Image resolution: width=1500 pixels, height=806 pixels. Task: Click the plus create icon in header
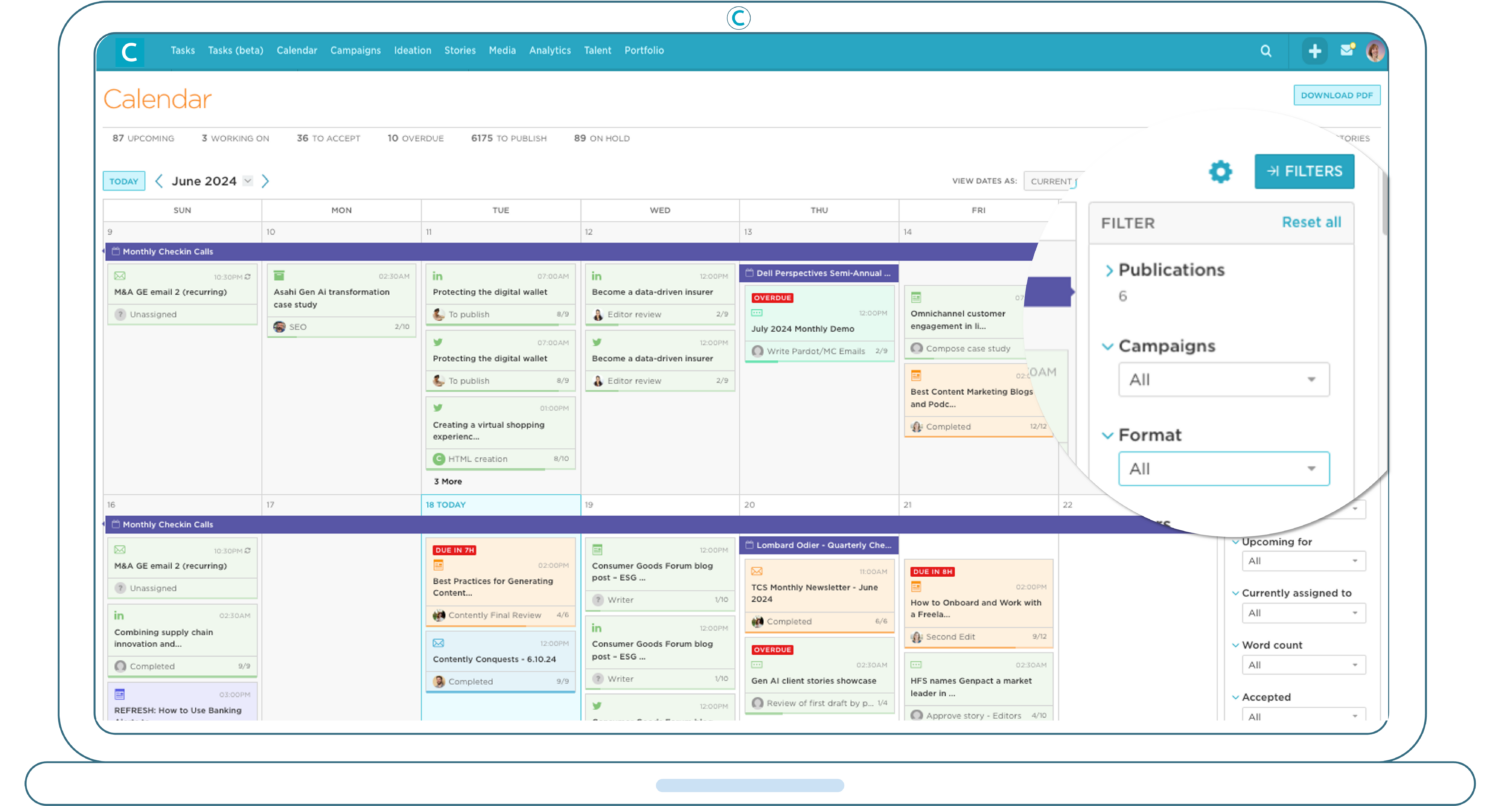click(x=1314, y=51)
